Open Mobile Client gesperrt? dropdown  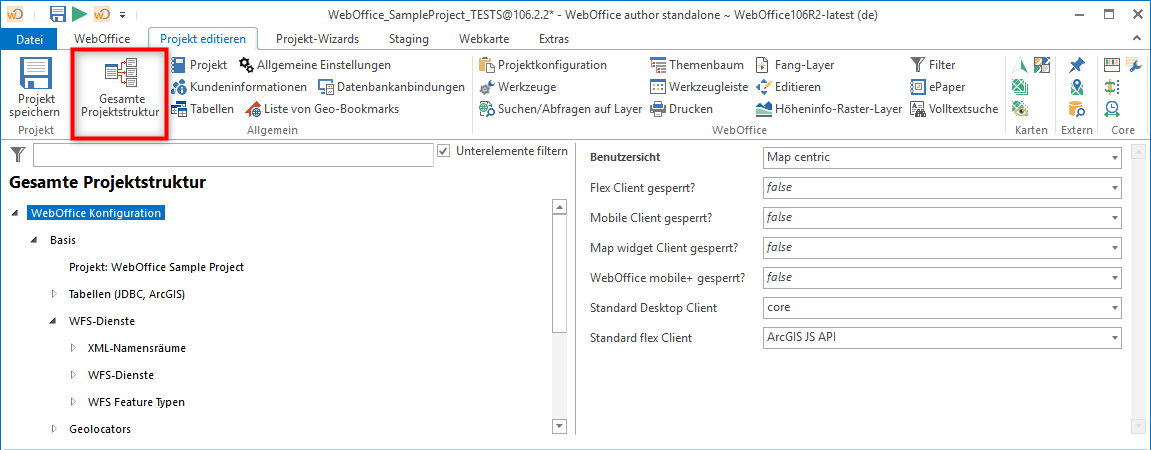pos(943,217)
